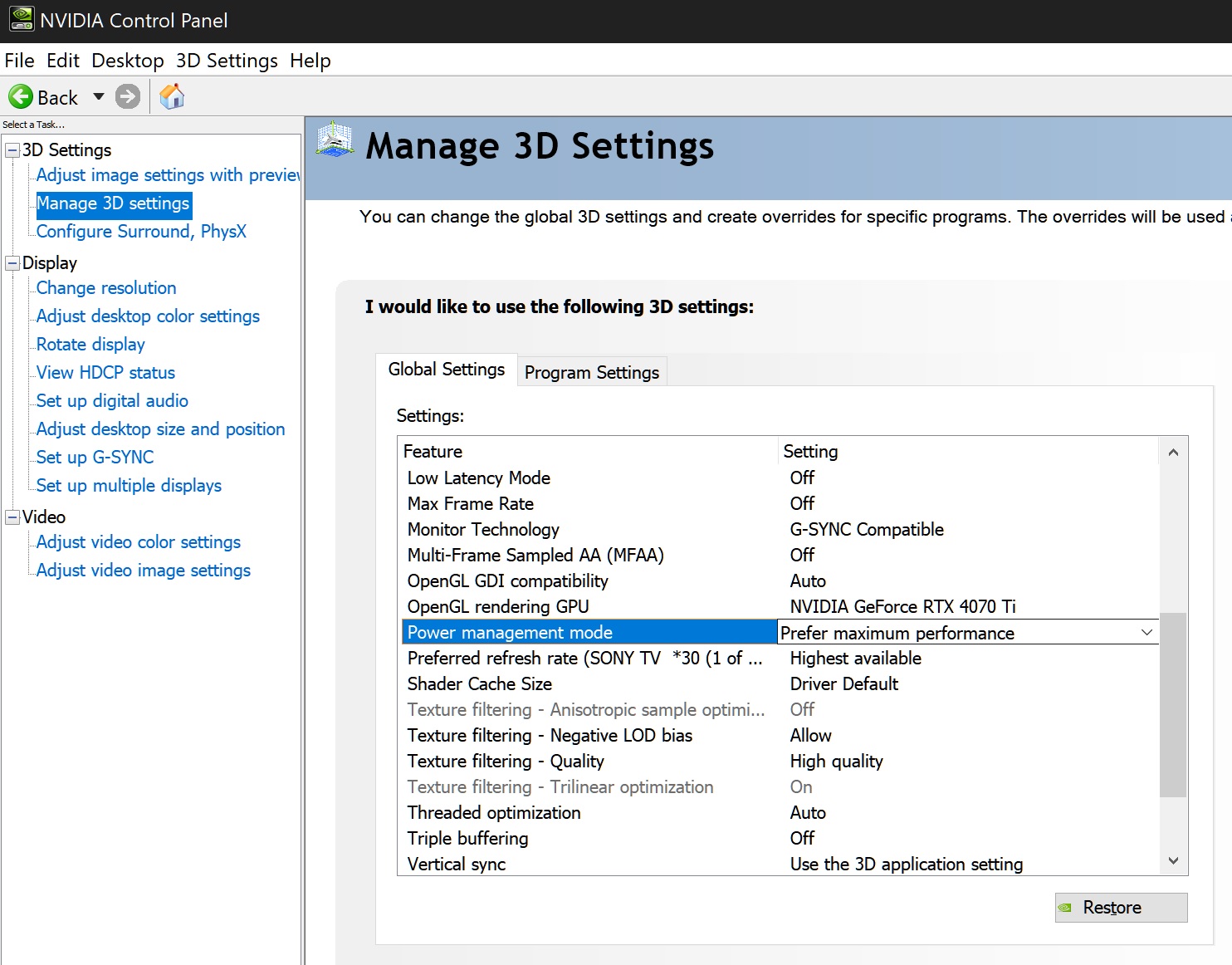Select Multi-Frame Sampled AA (MFAA) row

[780, 555]
